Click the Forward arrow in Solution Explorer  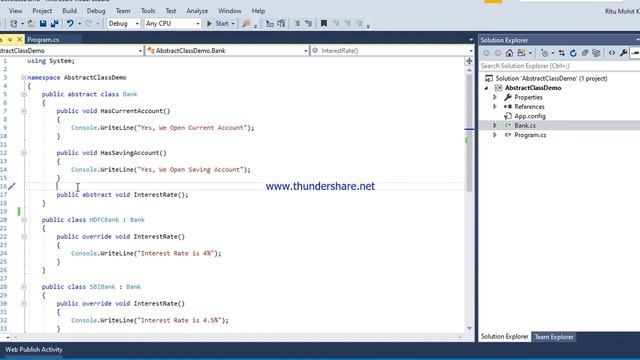click(498, 53)
